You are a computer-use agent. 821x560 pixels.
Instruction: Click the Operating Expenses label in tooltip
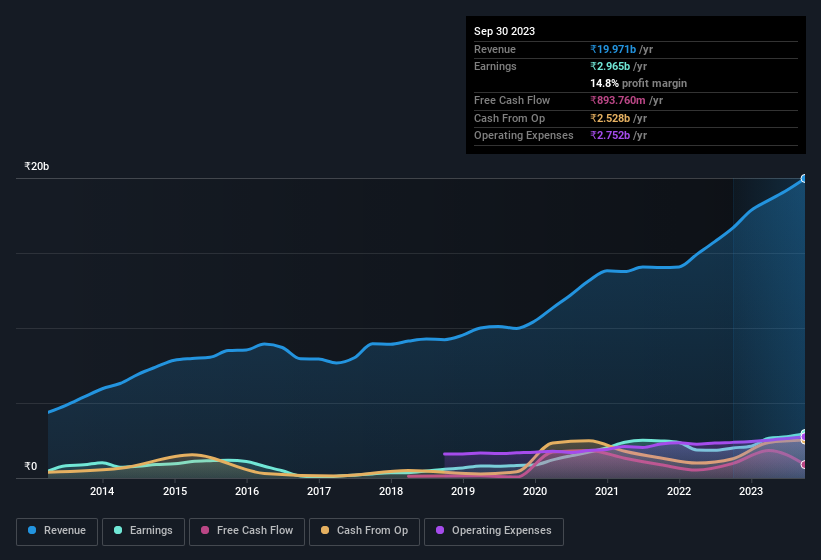click(524, 135)
